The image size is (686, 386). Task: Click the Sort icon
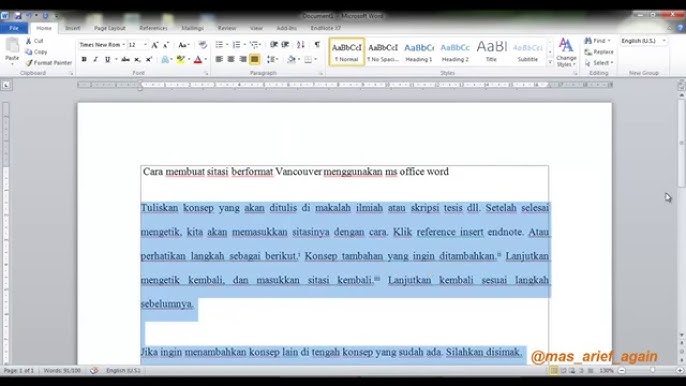(x=301, y=45)
